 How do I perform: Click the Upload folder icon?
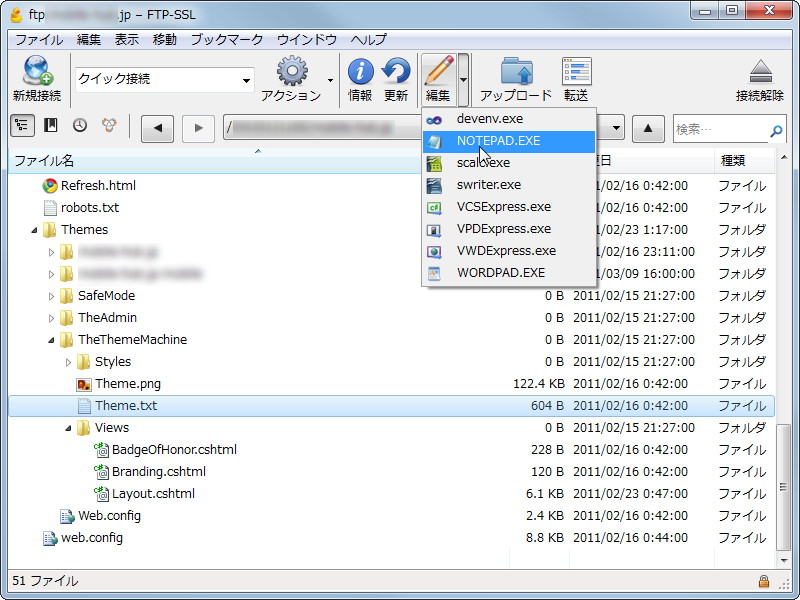pos(516,70)
